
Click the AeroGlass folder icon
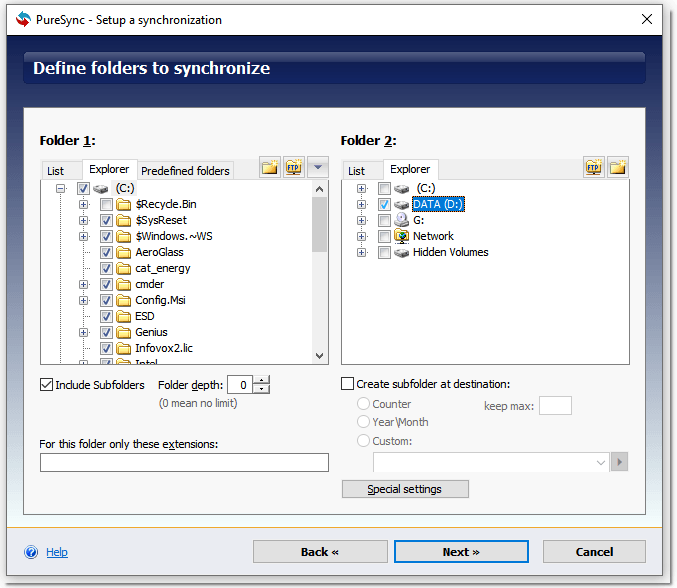click(123, 252)
